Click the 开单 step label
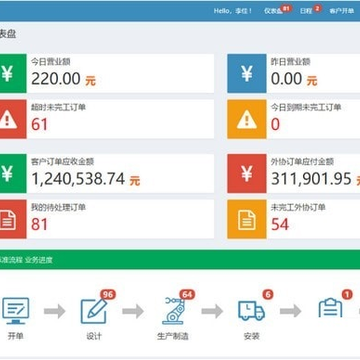Viewport: 360px width, 360px height. pos(16,336)
